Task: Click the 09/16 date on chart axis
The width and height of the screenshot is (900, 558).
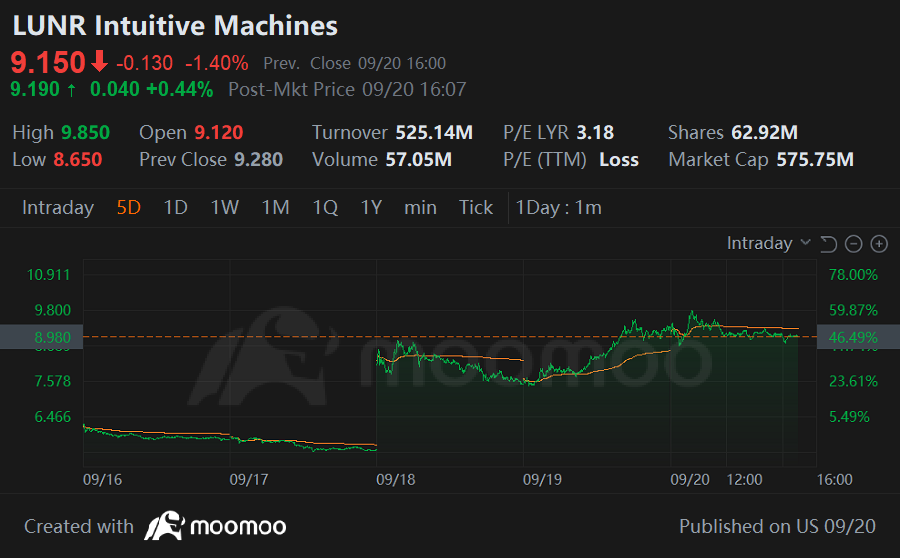Action: point(103,479)
